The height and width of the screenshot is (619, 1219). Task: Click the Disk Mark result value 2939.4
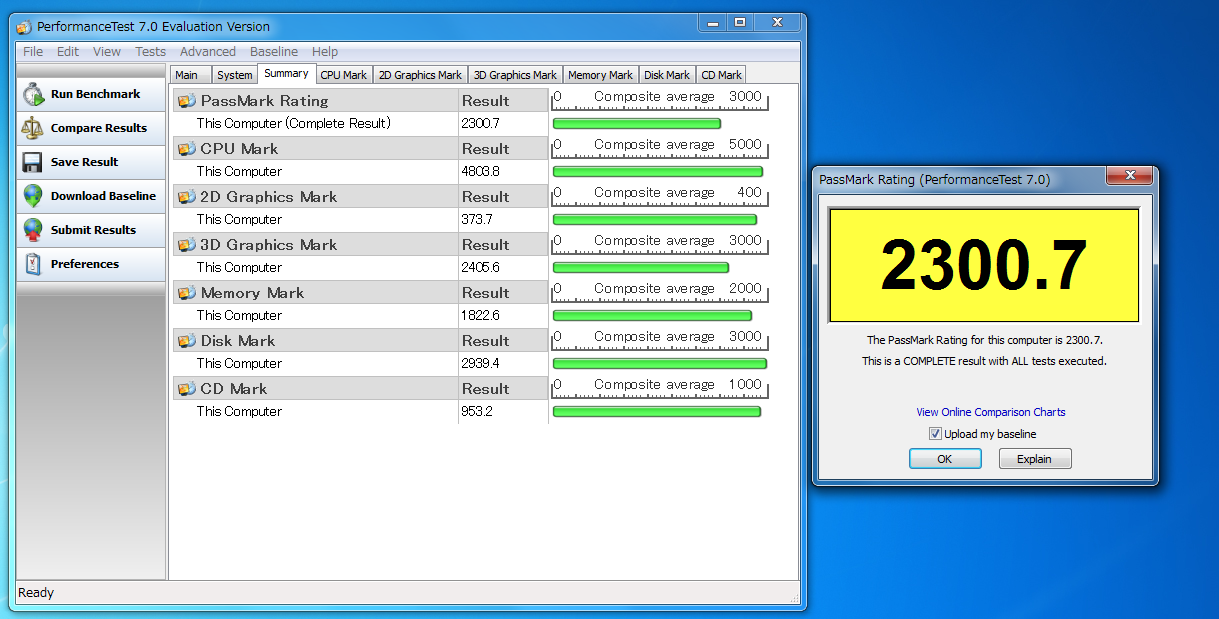click(x=481, y=363)
